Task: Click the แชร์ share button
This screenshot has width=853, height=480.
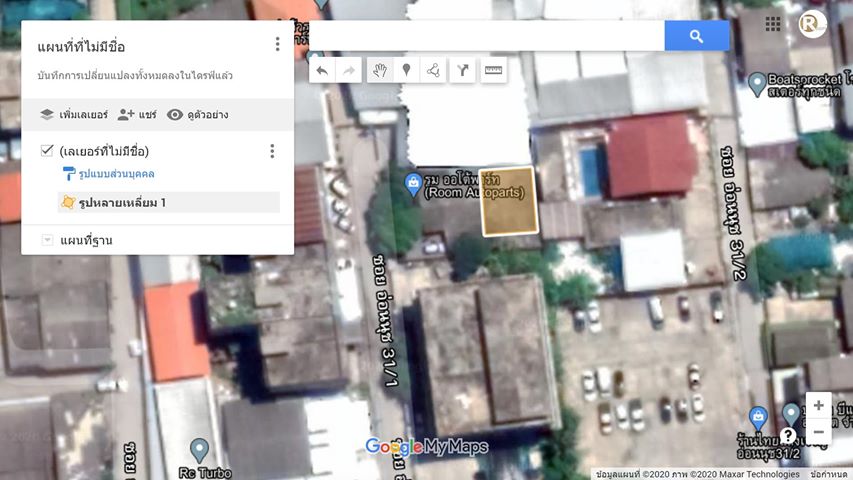Action: [137, 115]
